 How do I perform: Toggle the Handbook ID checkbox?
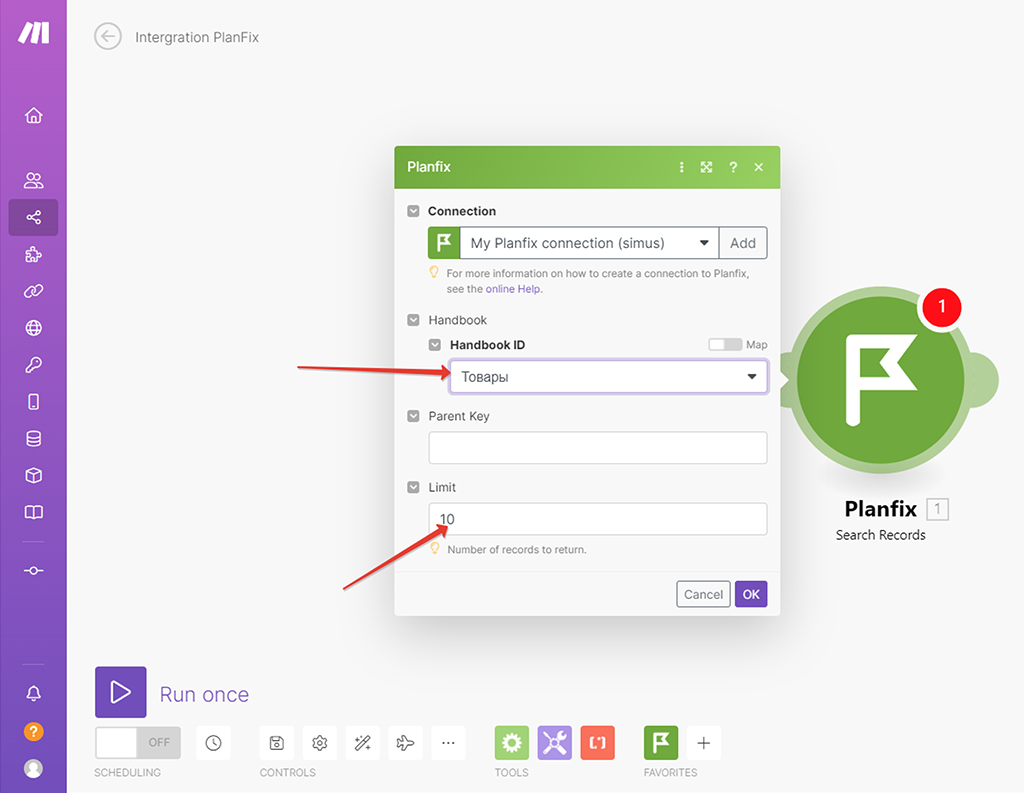tap(435, 345)
